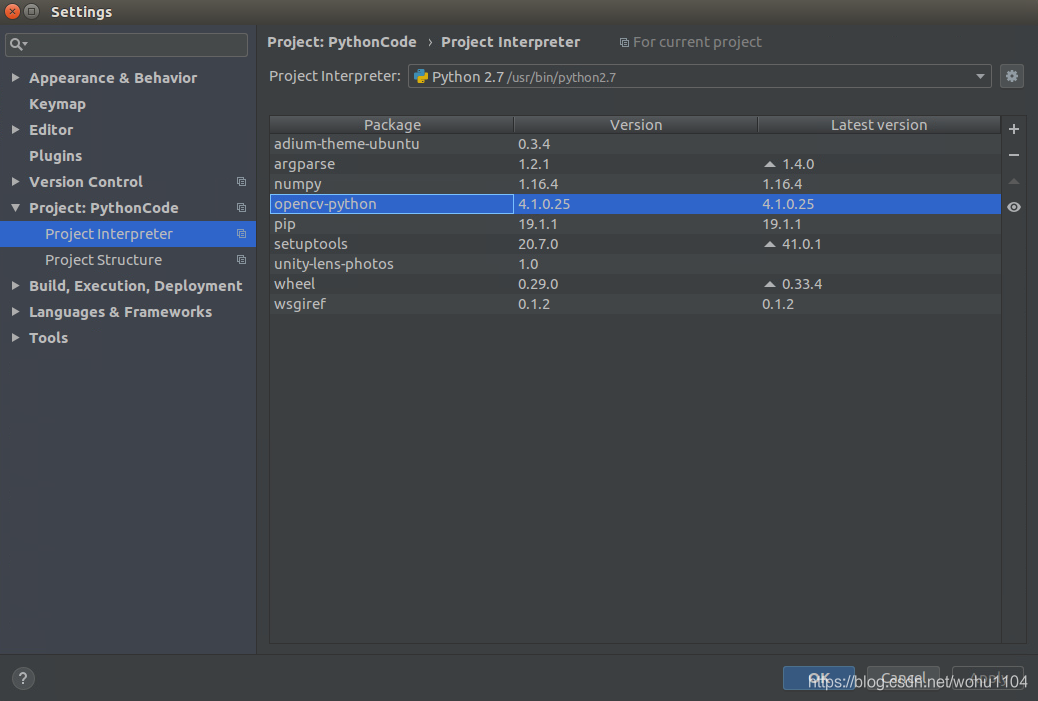The width and height of the screenshot is (1038, 701).
Task: Click the search magnifier icon
Action: point(18,44)
